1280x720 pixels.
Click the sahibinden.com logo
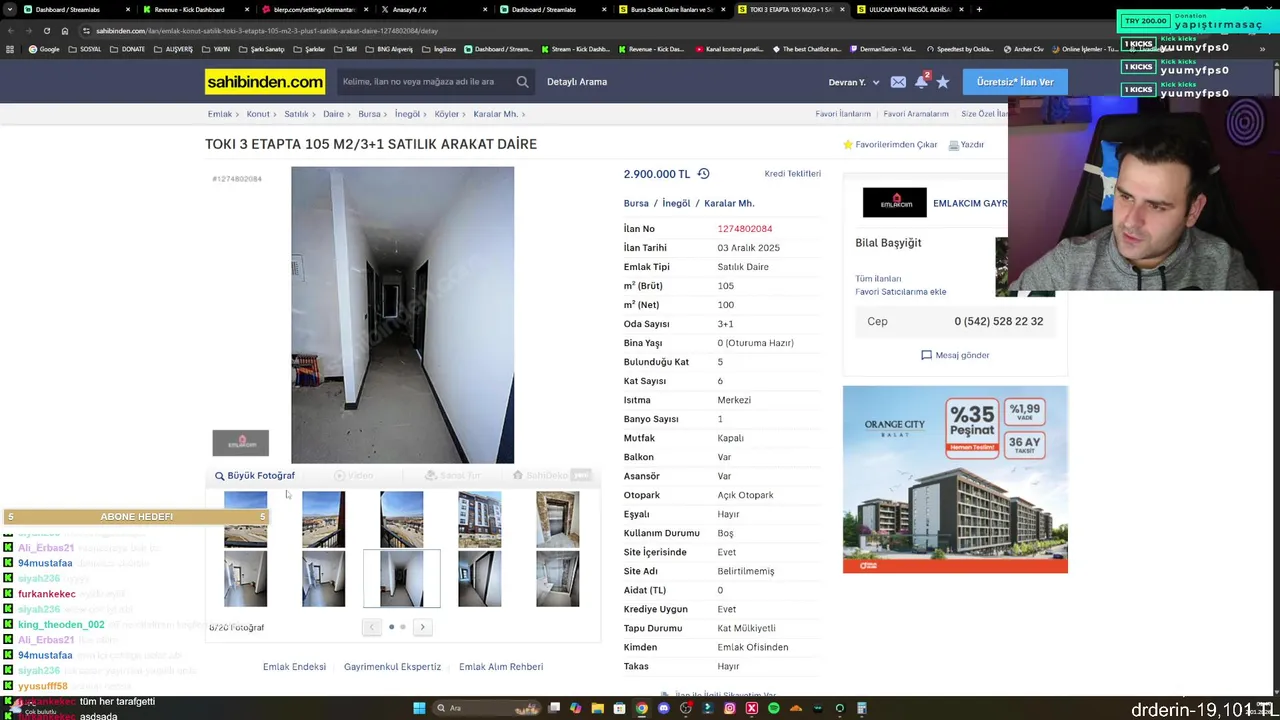pyautogui.click(x=265, y=82)
